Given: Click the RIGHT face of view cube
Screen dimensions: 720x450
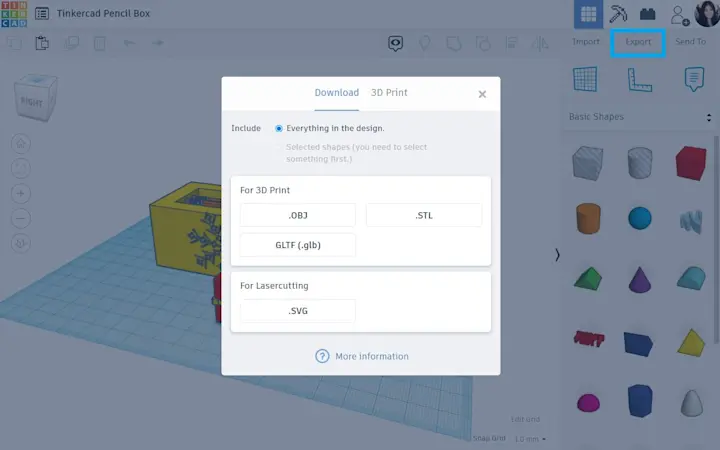Looking at the screenshot, I should click(32, 101).
